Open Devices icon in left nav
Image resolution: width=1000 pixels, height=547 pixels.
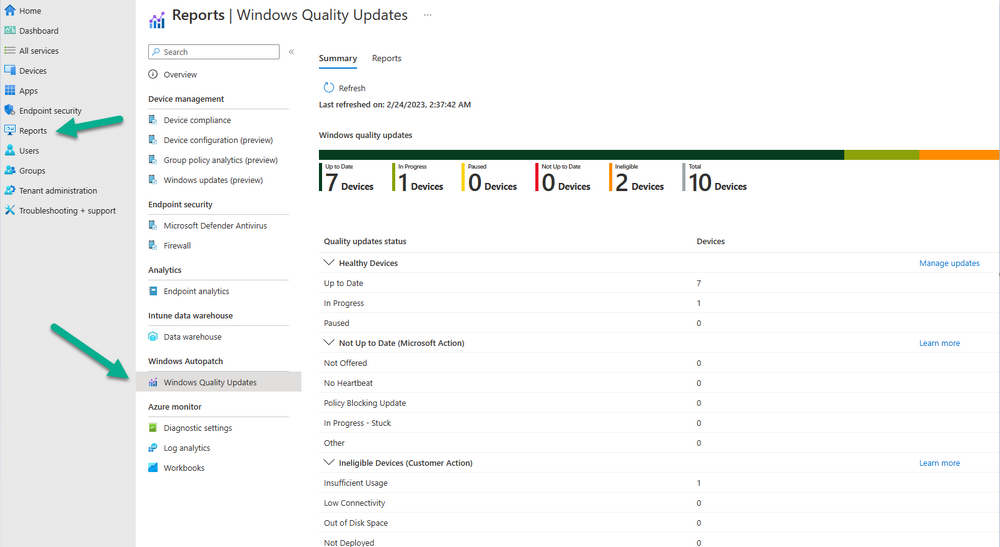tap(10, 70)
